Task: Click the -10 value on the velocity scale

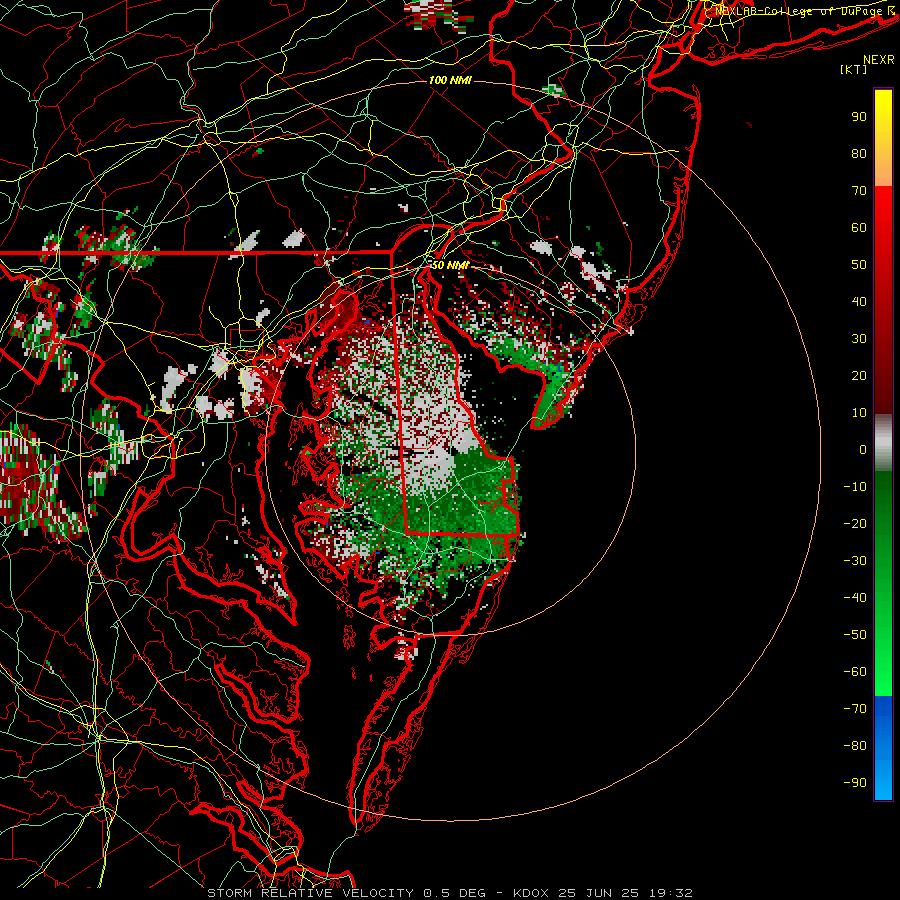Action: click(x=855, y=487)
